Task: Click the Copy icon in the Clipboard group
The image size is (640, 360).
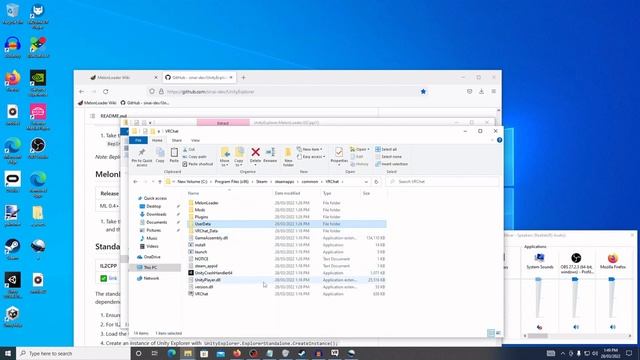Action: tap(160, 156)
